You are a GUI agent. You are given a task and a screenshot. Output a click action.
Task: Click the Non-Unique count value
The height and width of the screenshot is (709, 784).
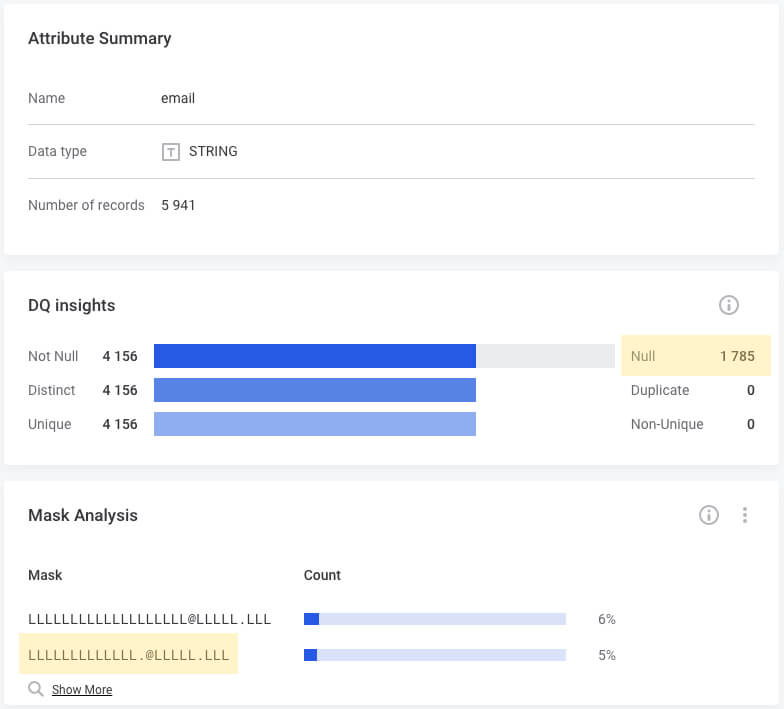tap(750, 424)
